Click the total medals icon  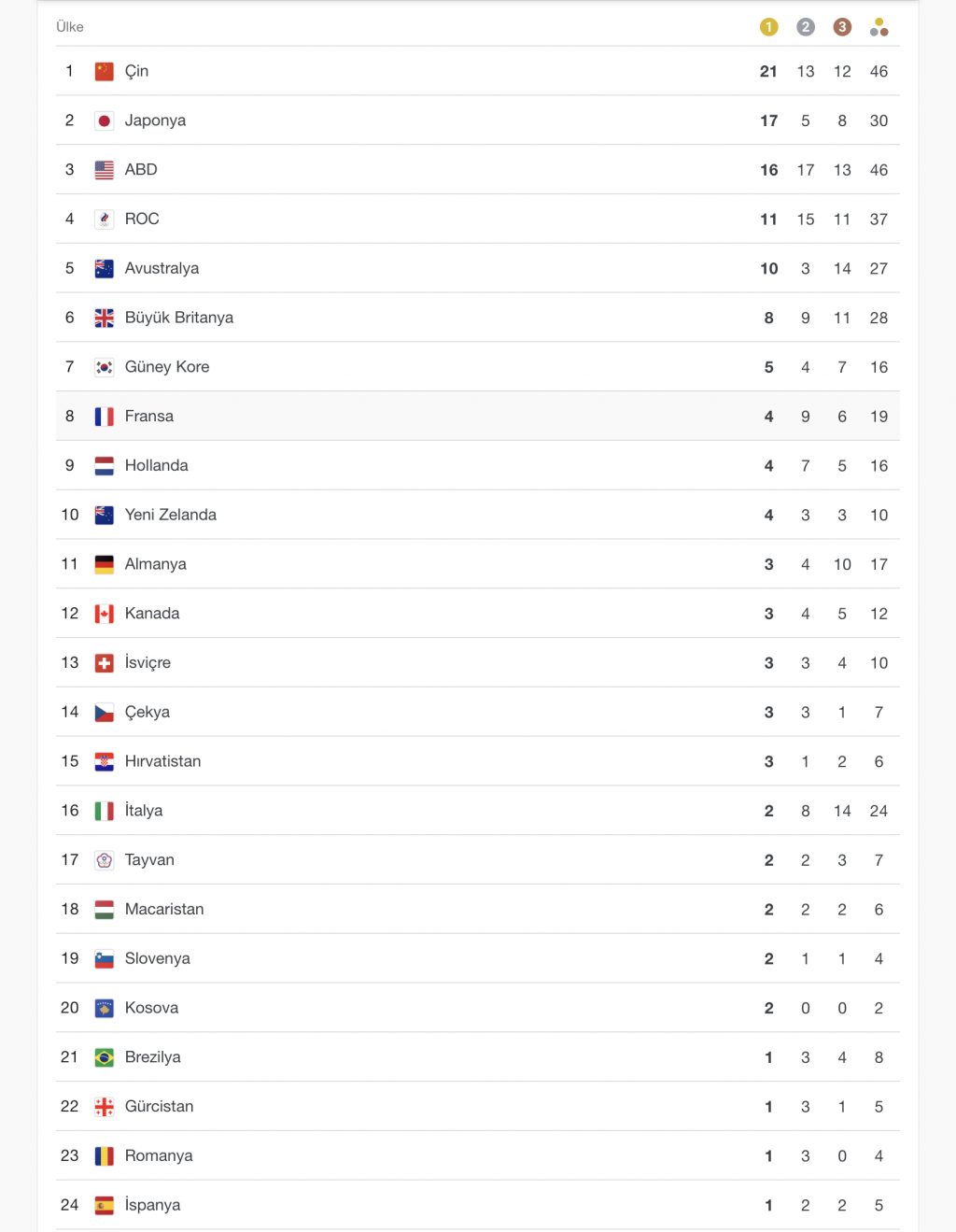click(x=879, y=27)
